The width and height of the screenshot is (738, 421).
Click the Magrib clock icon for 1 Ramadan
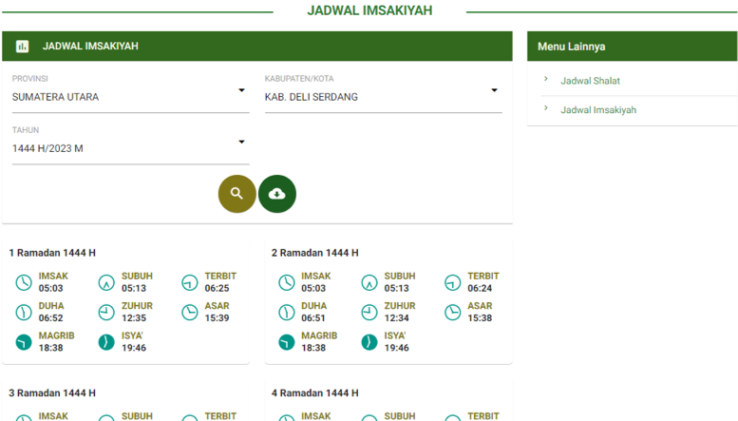click(24, 342)
